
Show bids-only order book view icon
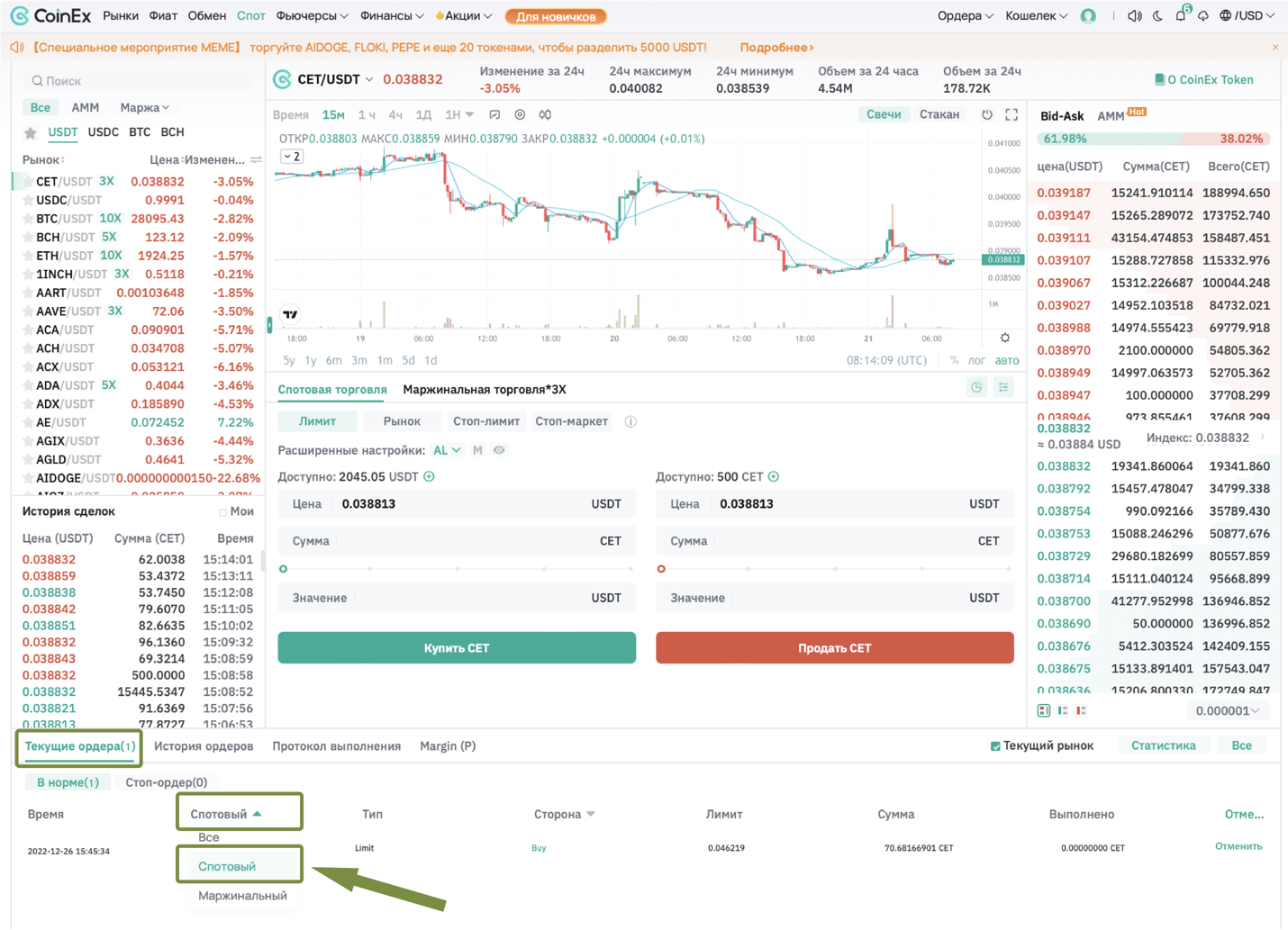coord(1063,710)
